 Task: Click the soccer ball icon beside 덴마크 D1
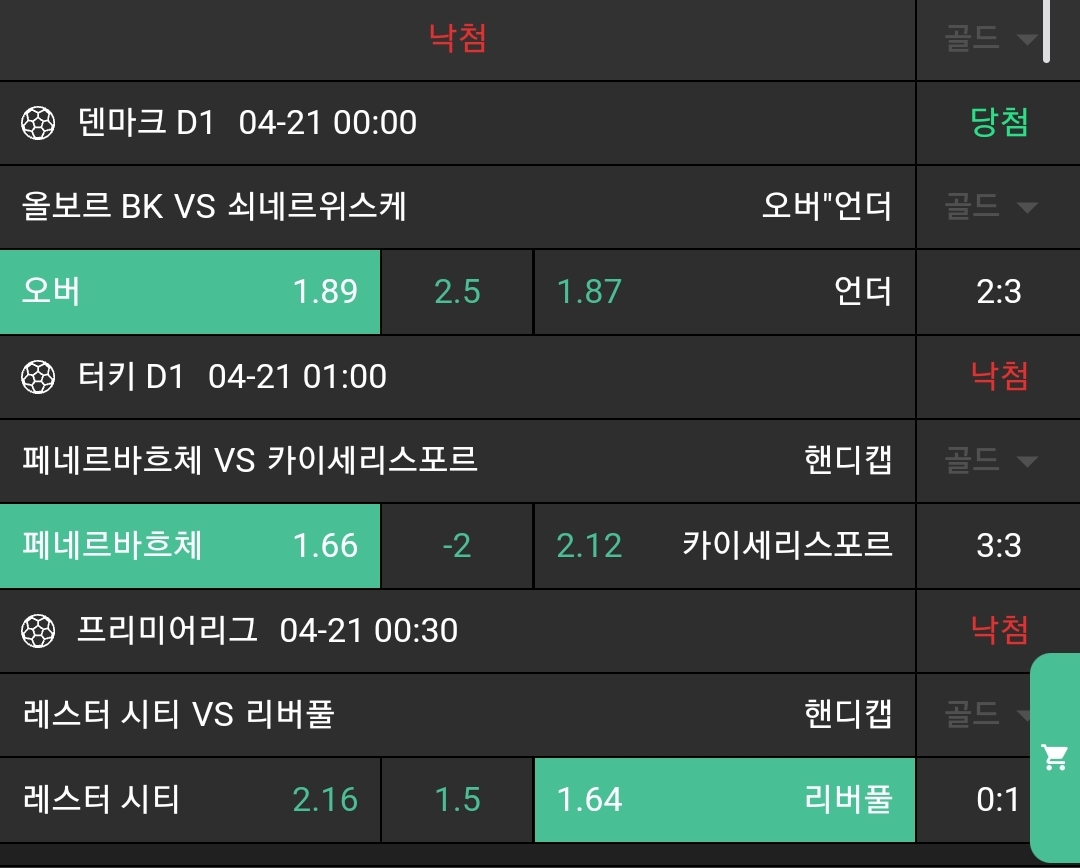coord(38,123)
